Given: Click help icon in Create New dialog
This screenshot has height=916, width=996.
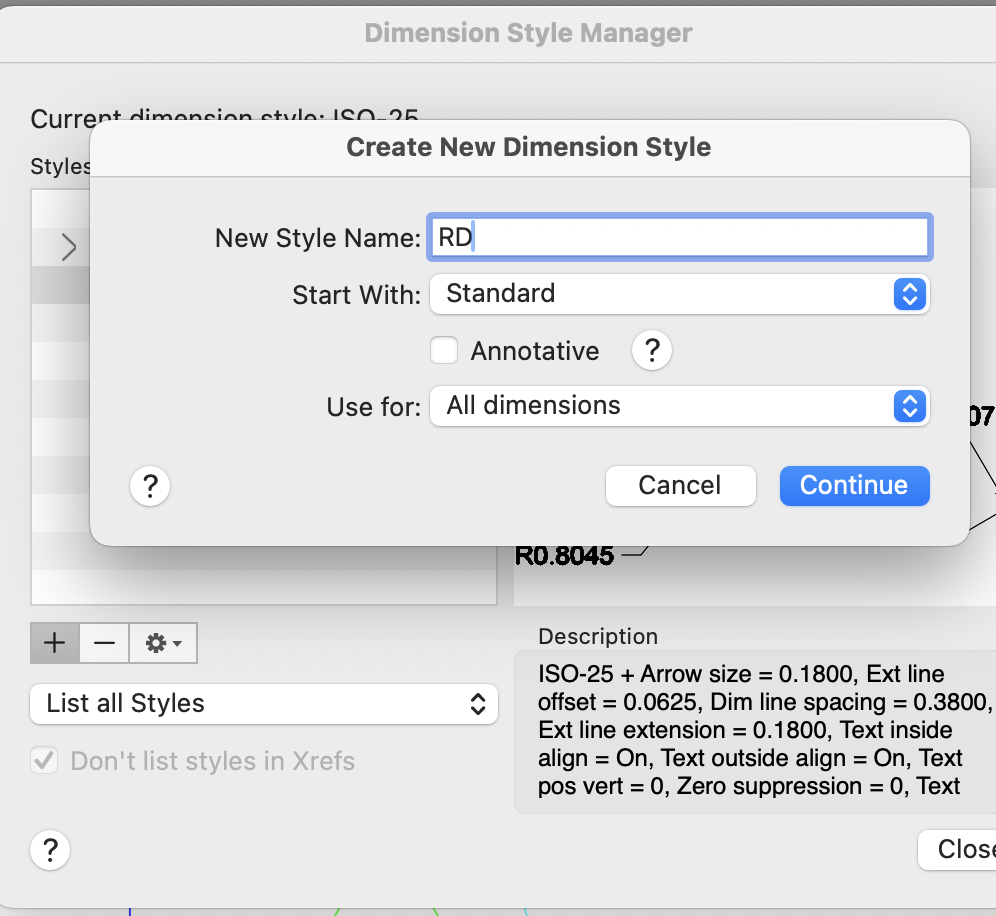Looking at the screenshot, I should pos(150,487).
